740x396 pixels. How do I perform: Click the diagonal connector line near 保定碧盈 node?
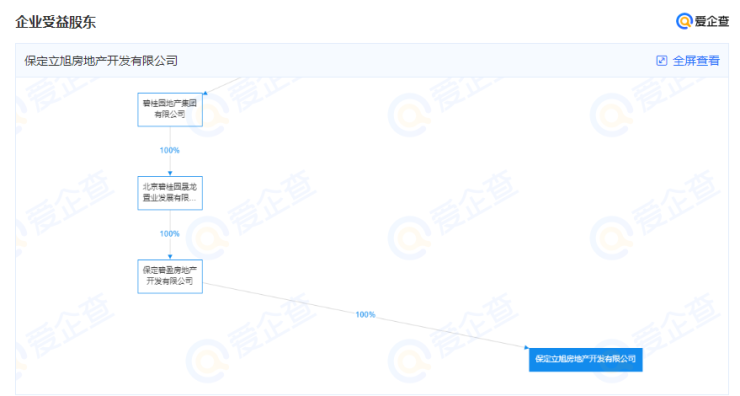pos(236,289)
